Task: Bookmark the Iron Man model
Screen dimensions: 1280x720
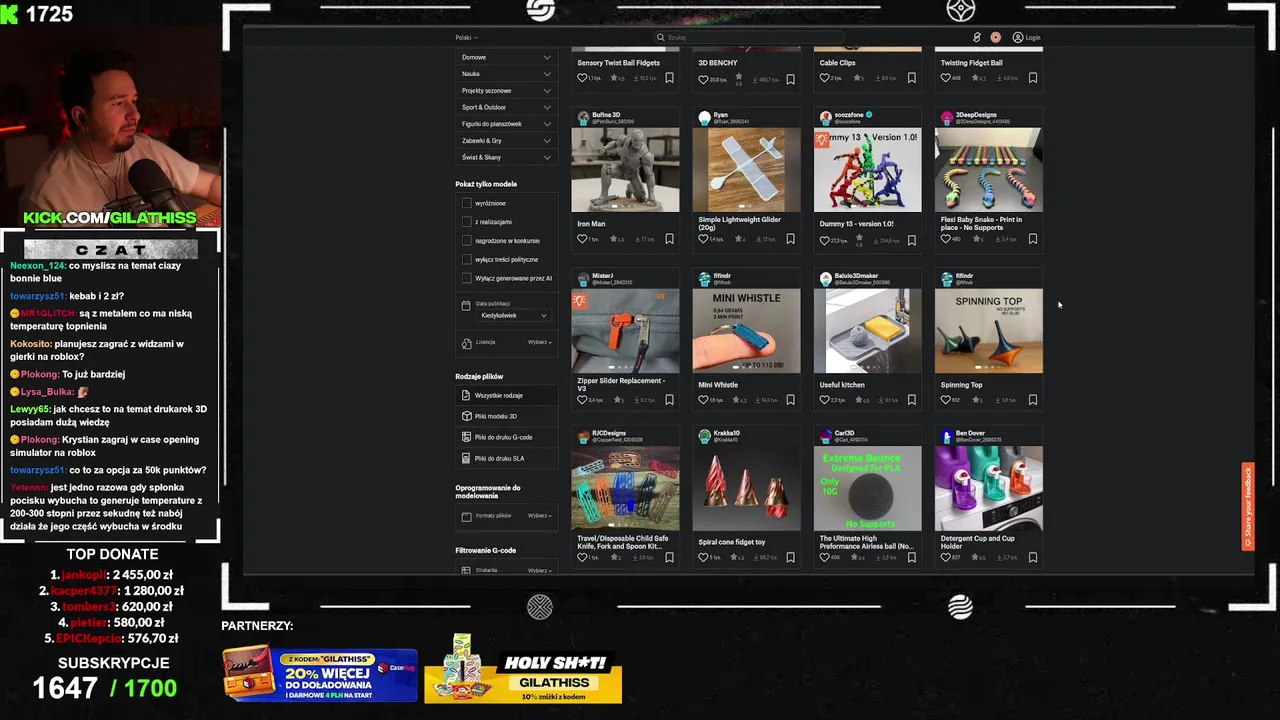Action: pyautogui.click(x=670, y=239)
